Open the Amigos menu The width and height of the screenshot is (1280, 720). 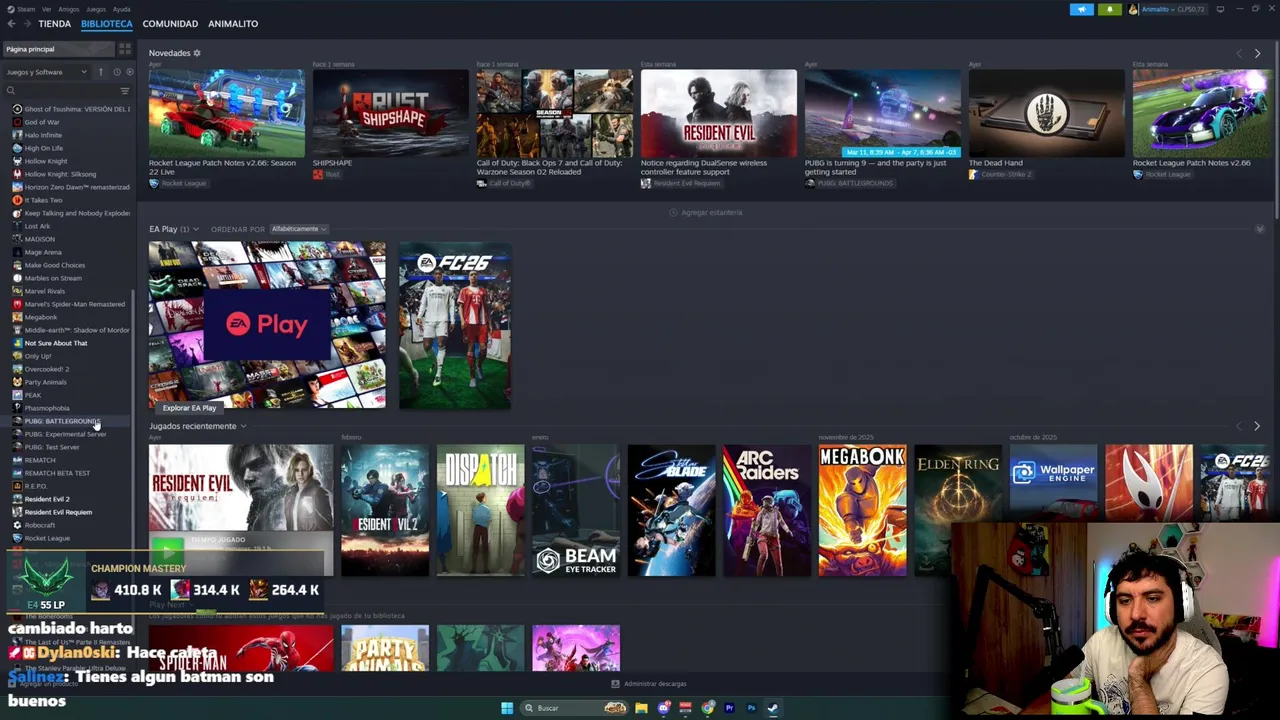(70, 9)
